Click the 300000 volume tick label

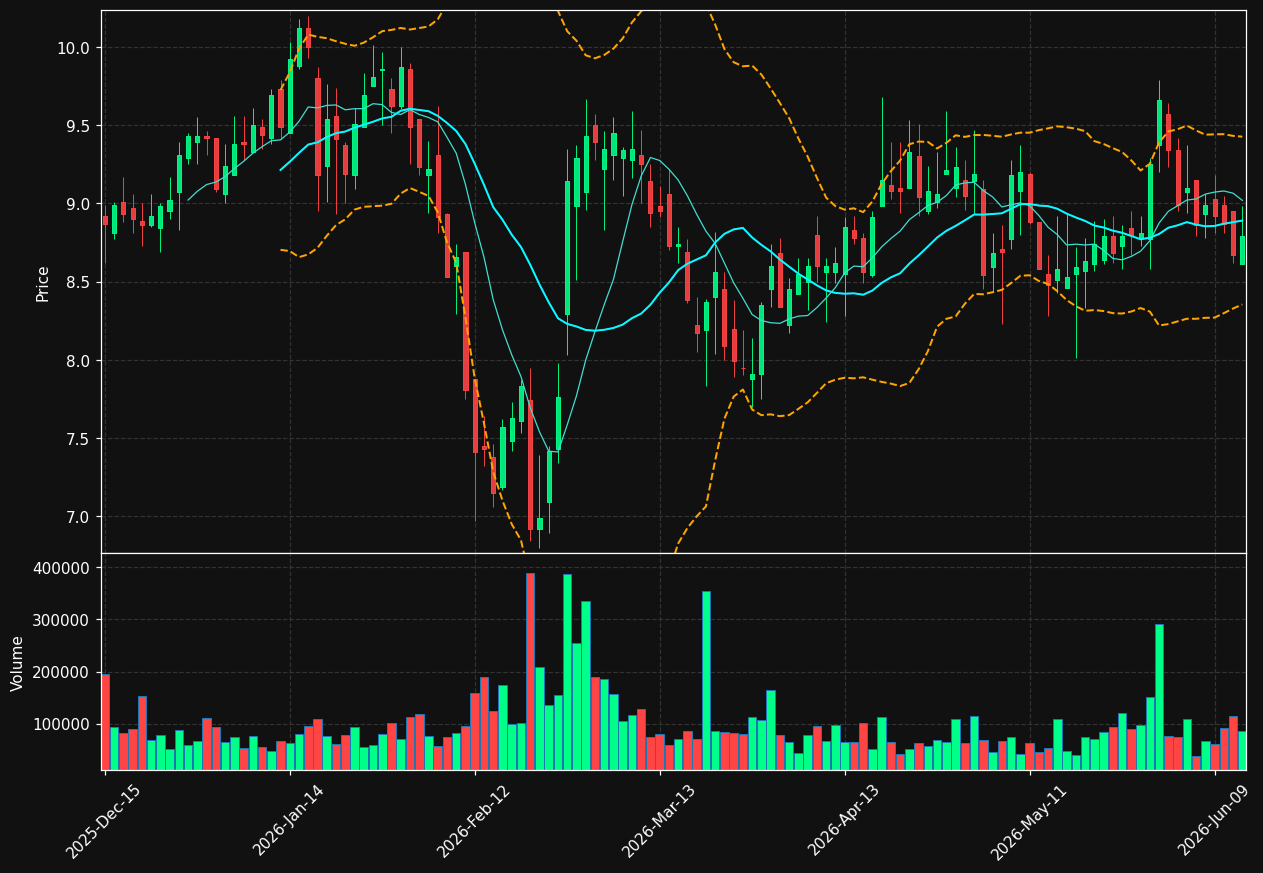[62, 620]
